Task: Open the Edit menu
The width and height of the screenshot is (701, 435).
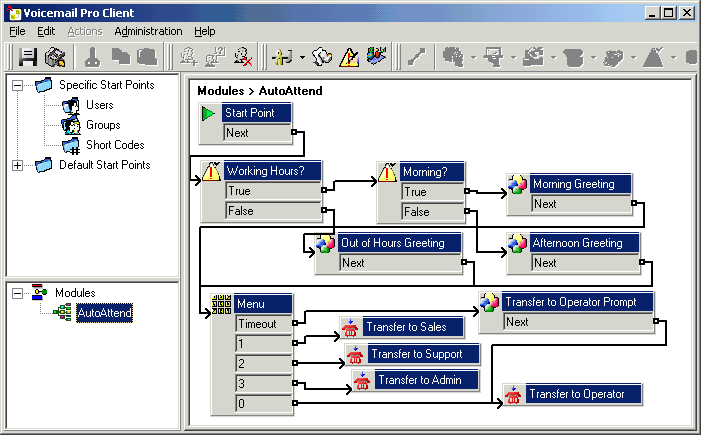Action: 46,31
